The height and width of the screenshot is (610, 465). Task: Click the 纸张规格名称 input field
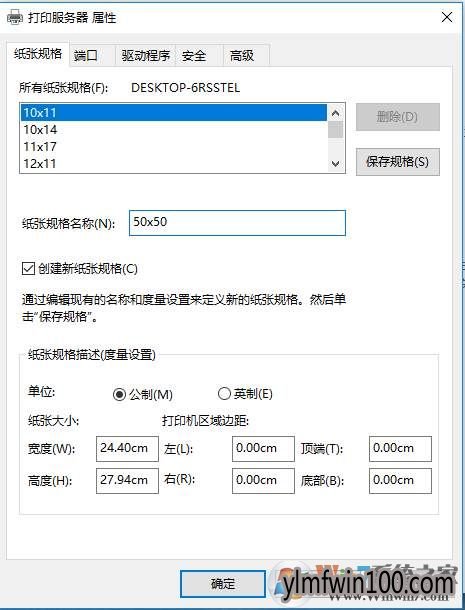237,223
